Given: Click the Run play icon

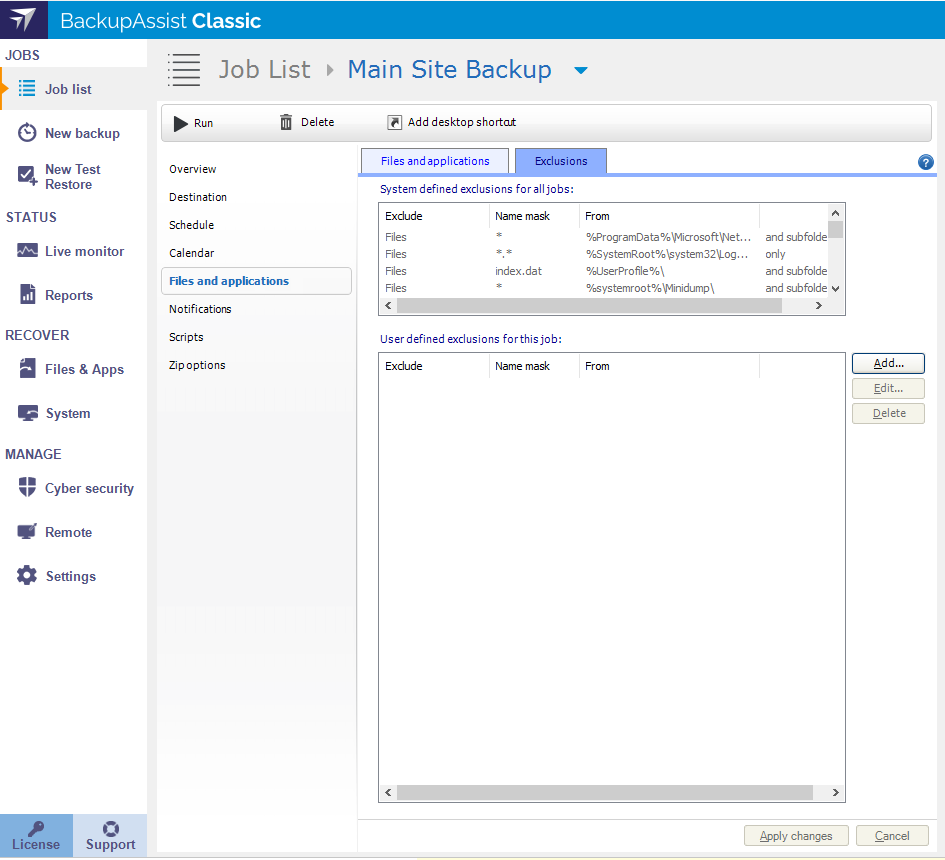Looking at the screenshot, I should (x=180, y=123).
